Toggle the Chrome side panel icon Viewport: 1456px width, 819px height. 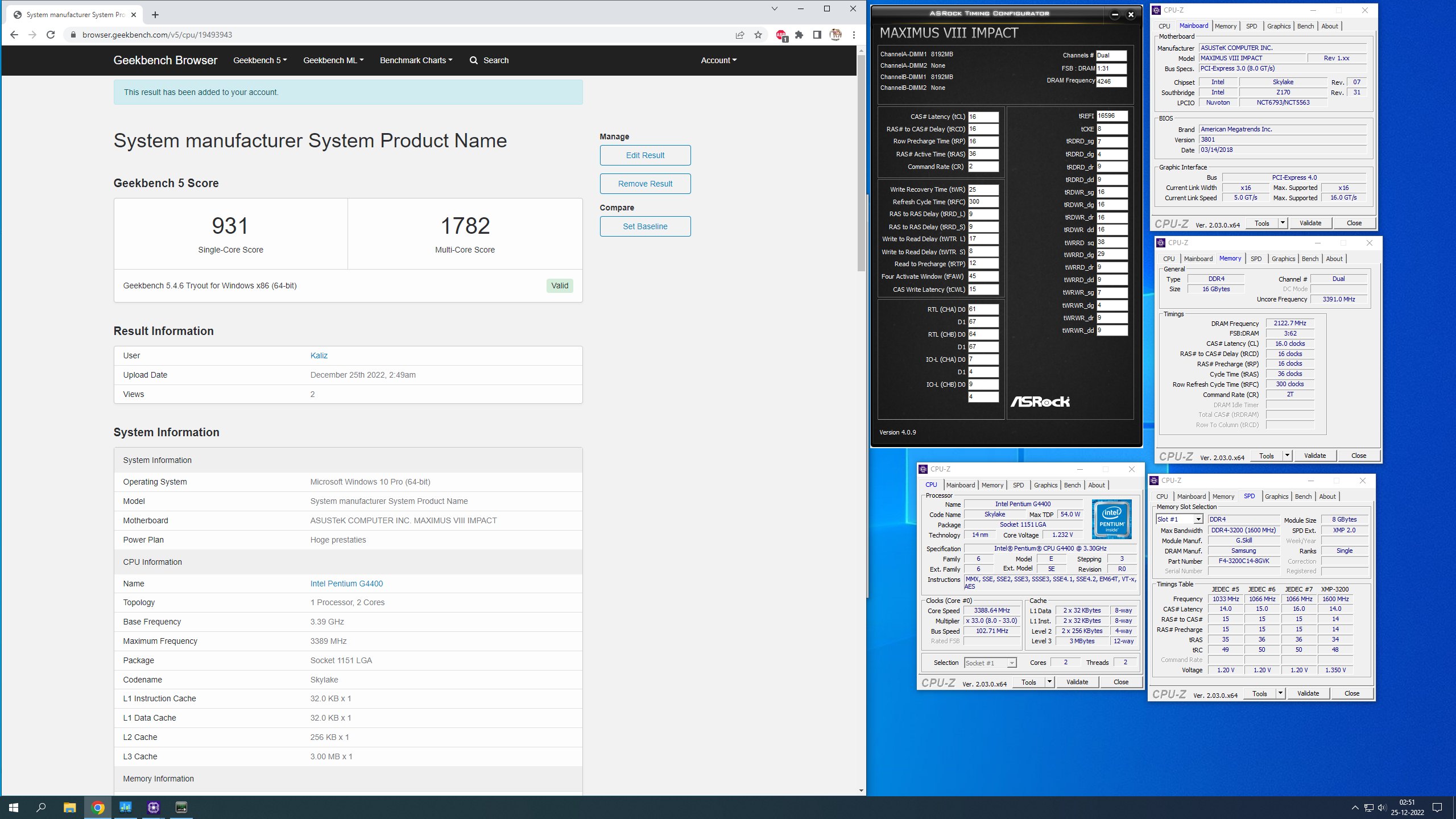(817, 35)
